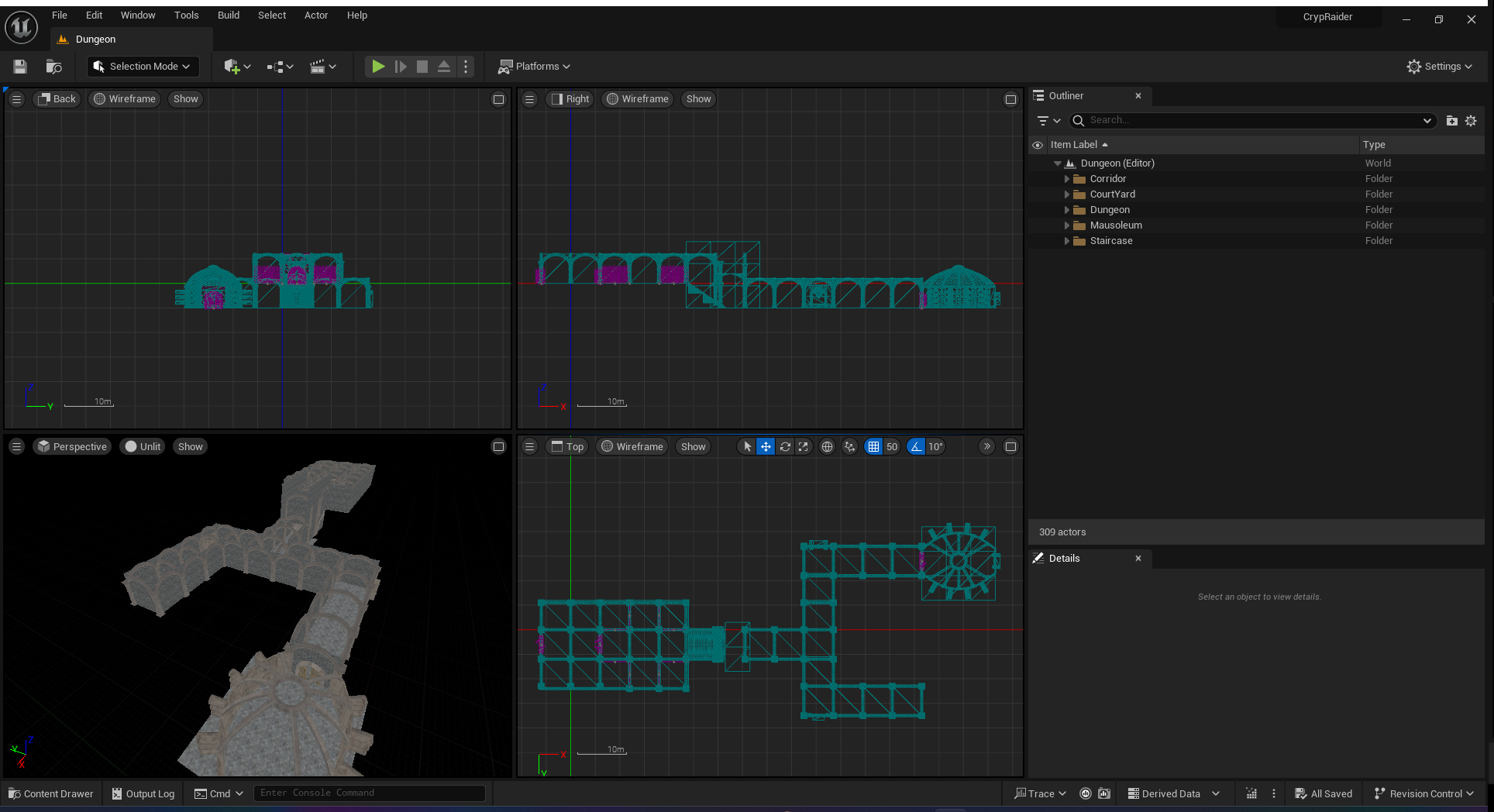Open the play options three-dot menu

[466, 67]
